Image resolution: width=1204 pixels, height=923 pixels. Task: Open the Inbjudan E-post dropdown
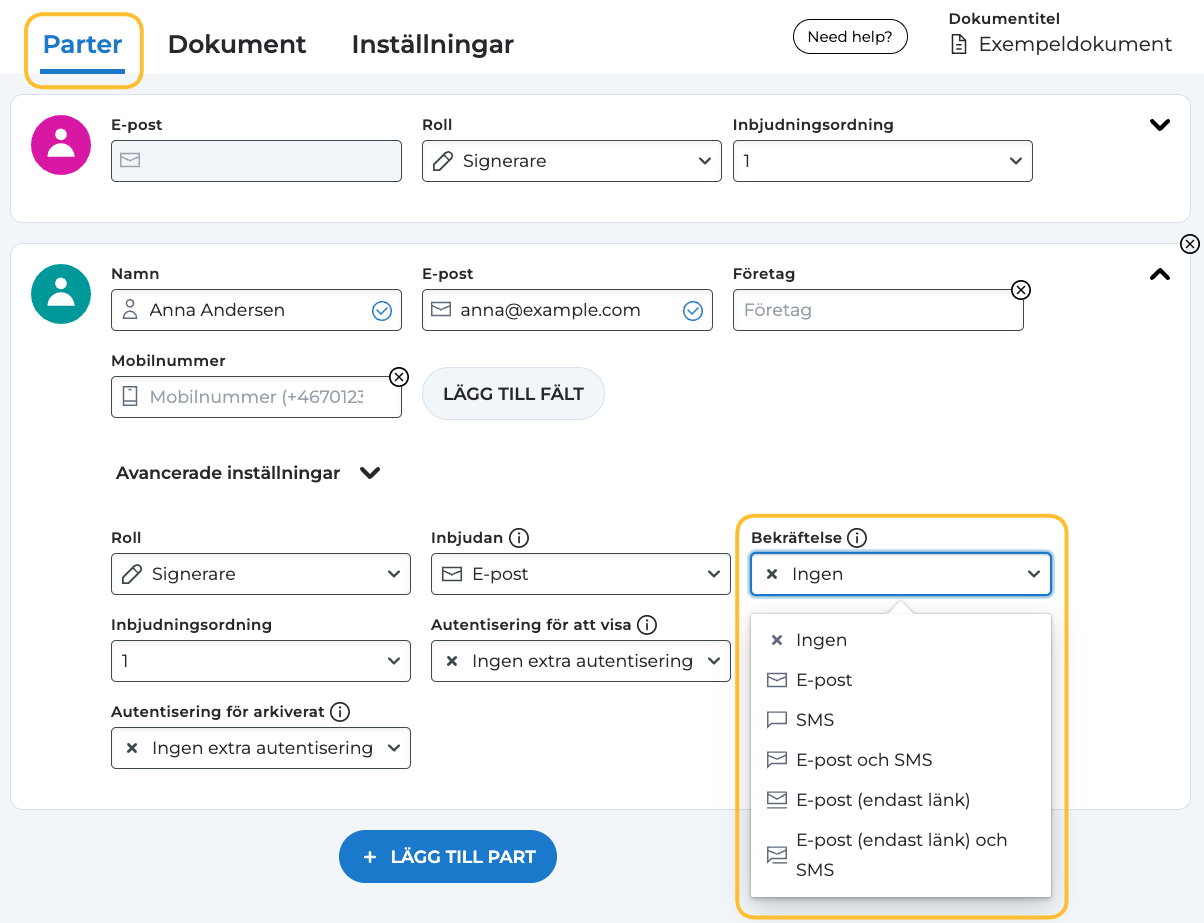[x=580, y=574]
